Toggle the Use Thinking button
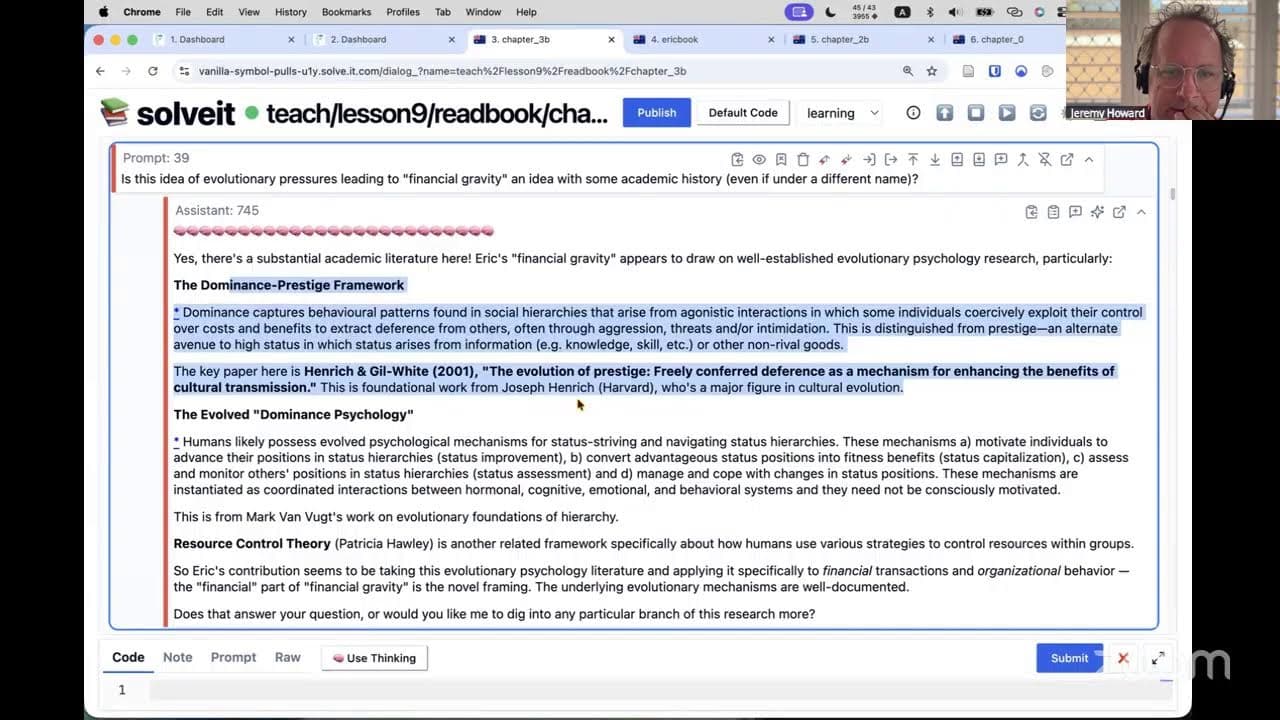 pos(374,658)
